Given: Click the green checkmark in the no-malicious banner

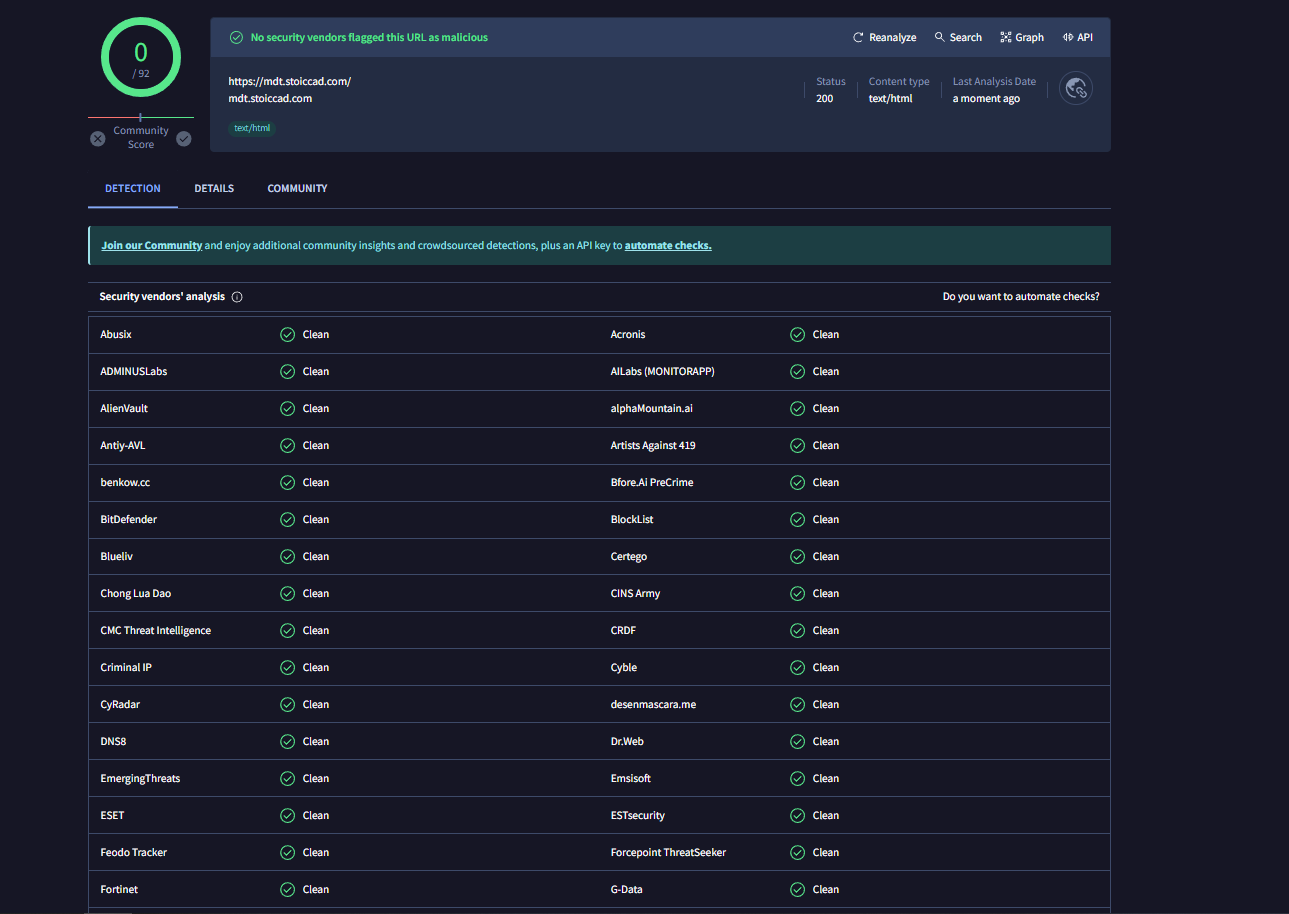Looking at the screenshot, I should pyautogui.click(x=236, y=37).
